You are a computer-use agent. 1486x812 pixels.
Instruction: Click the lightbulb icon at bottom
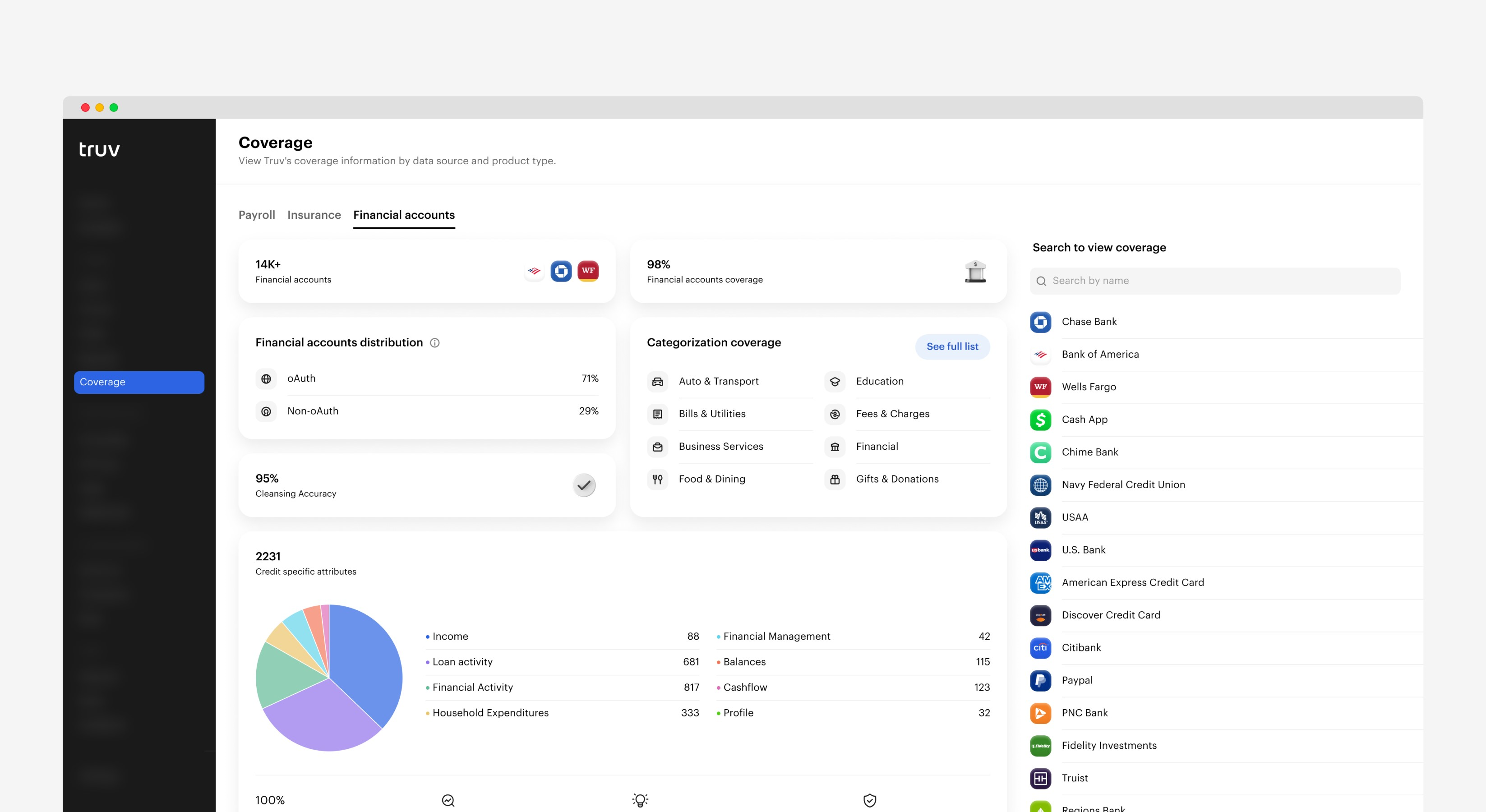[x=640, y=800]
